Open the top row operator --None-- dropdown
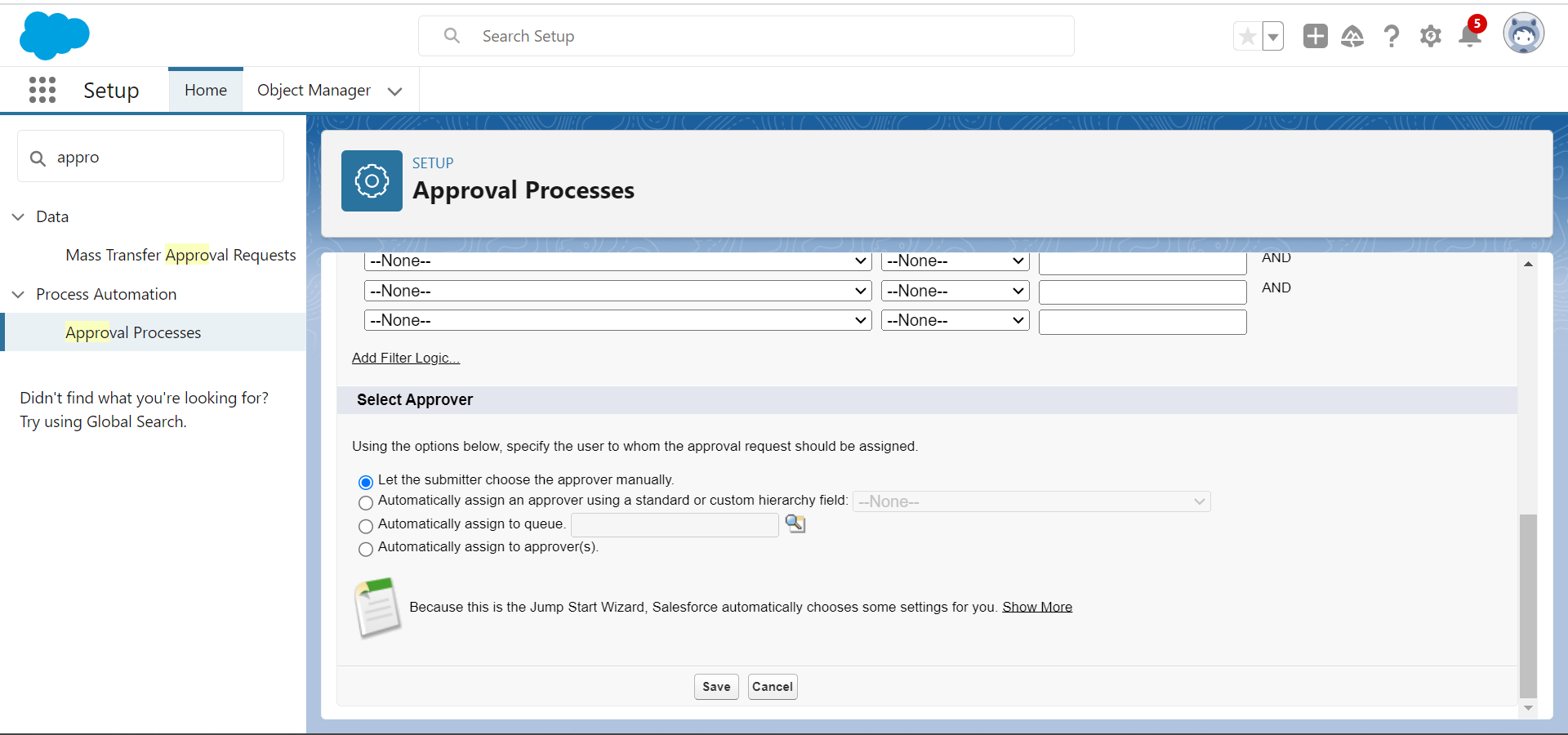This screenshot has width=1568, height=735. 955,261
